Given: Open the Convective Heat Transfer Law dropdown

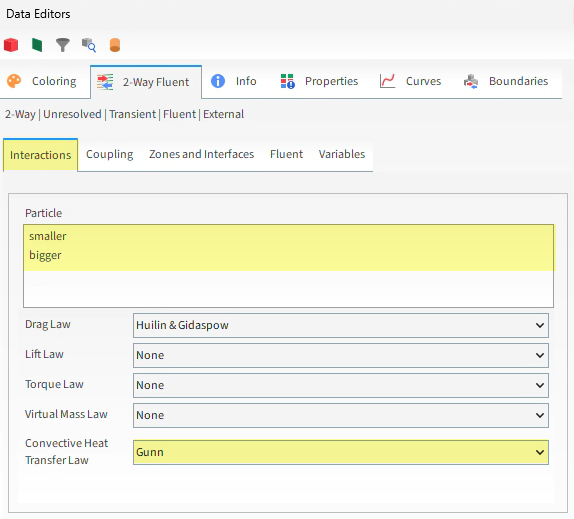Looking at the screenshot, I should pyautogui.click(x=341, y=452).
